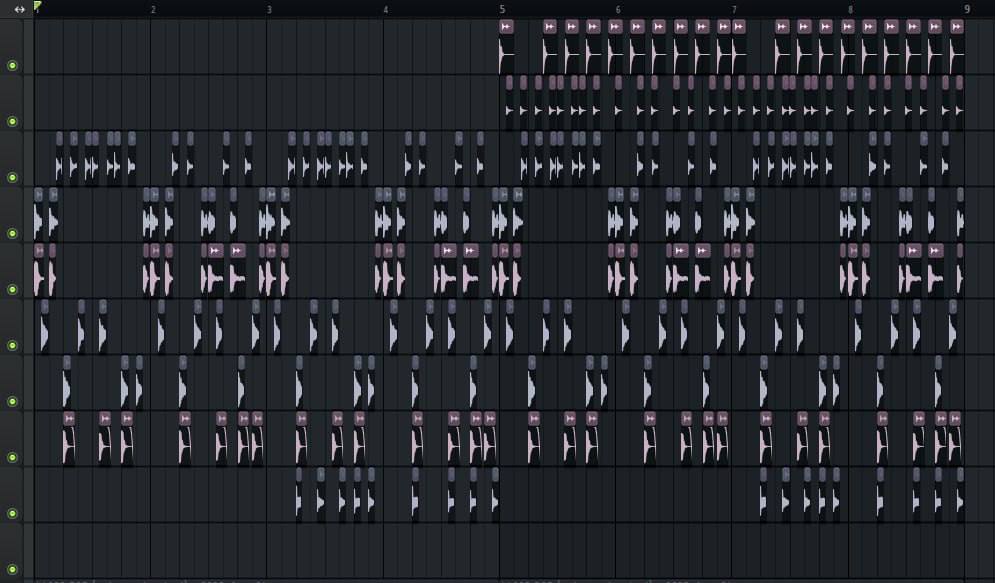This screenshot has height=583, width=995.
Task: Select the first pink clip on the eighth track
Action: [69, 438]
